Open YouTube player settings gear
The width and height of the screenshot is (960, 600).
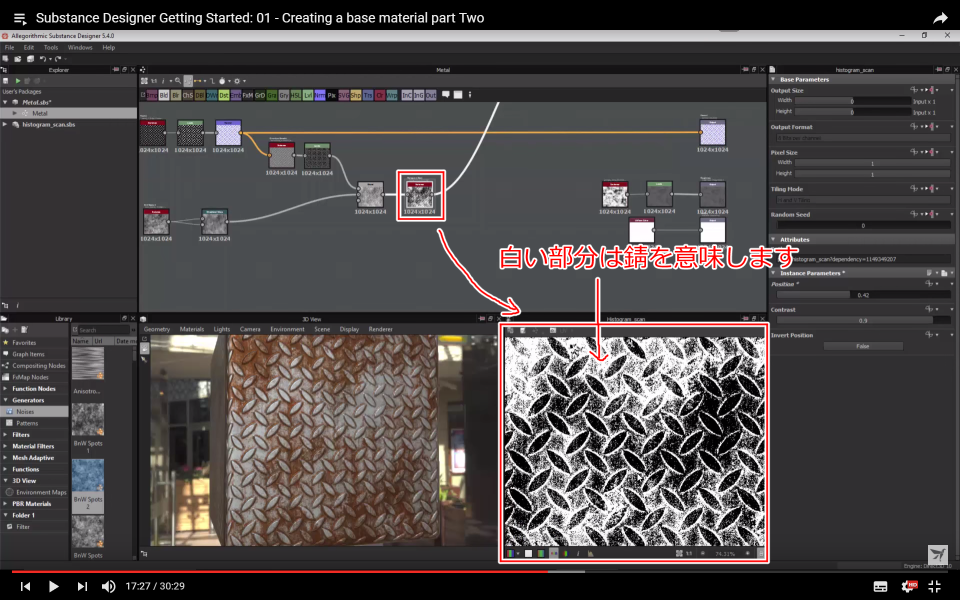909,586
